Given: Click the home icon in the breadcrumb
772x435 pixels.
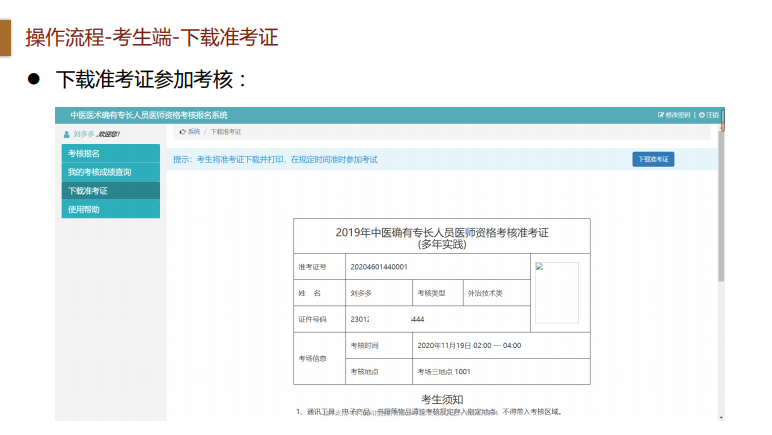Looking at the screenshot, I should point(182,132).
